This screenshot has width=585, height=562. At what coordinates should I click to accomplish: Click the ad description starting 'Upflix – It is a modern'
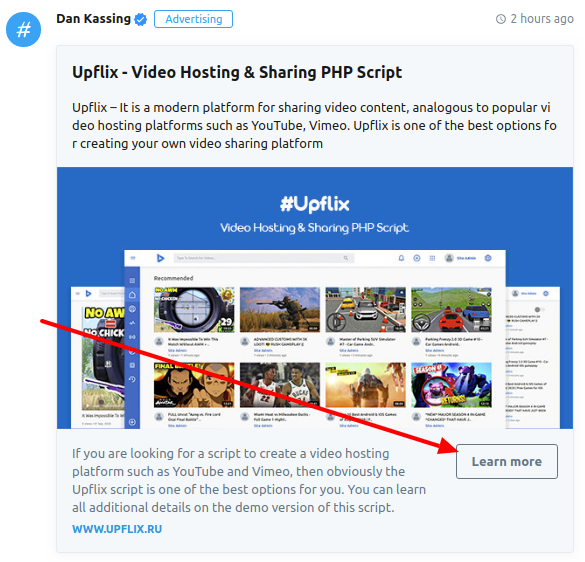coord(314,125)
